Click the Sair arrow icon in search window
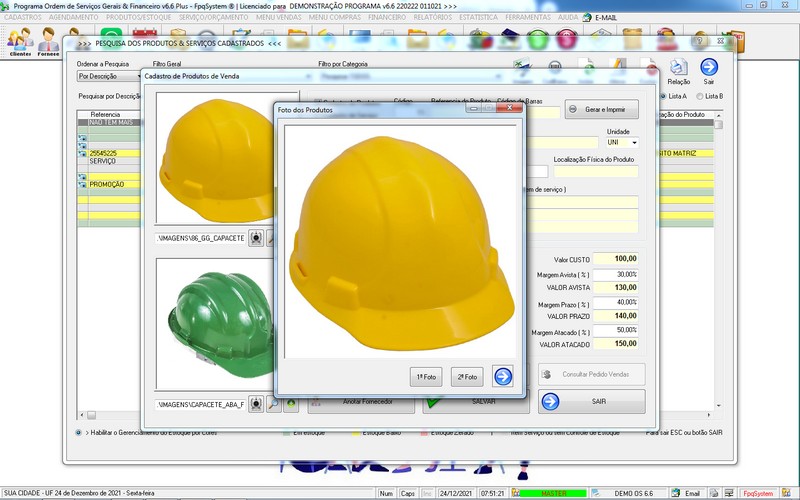The height and width of the screenshot is (500, 800). click(709, 68)
